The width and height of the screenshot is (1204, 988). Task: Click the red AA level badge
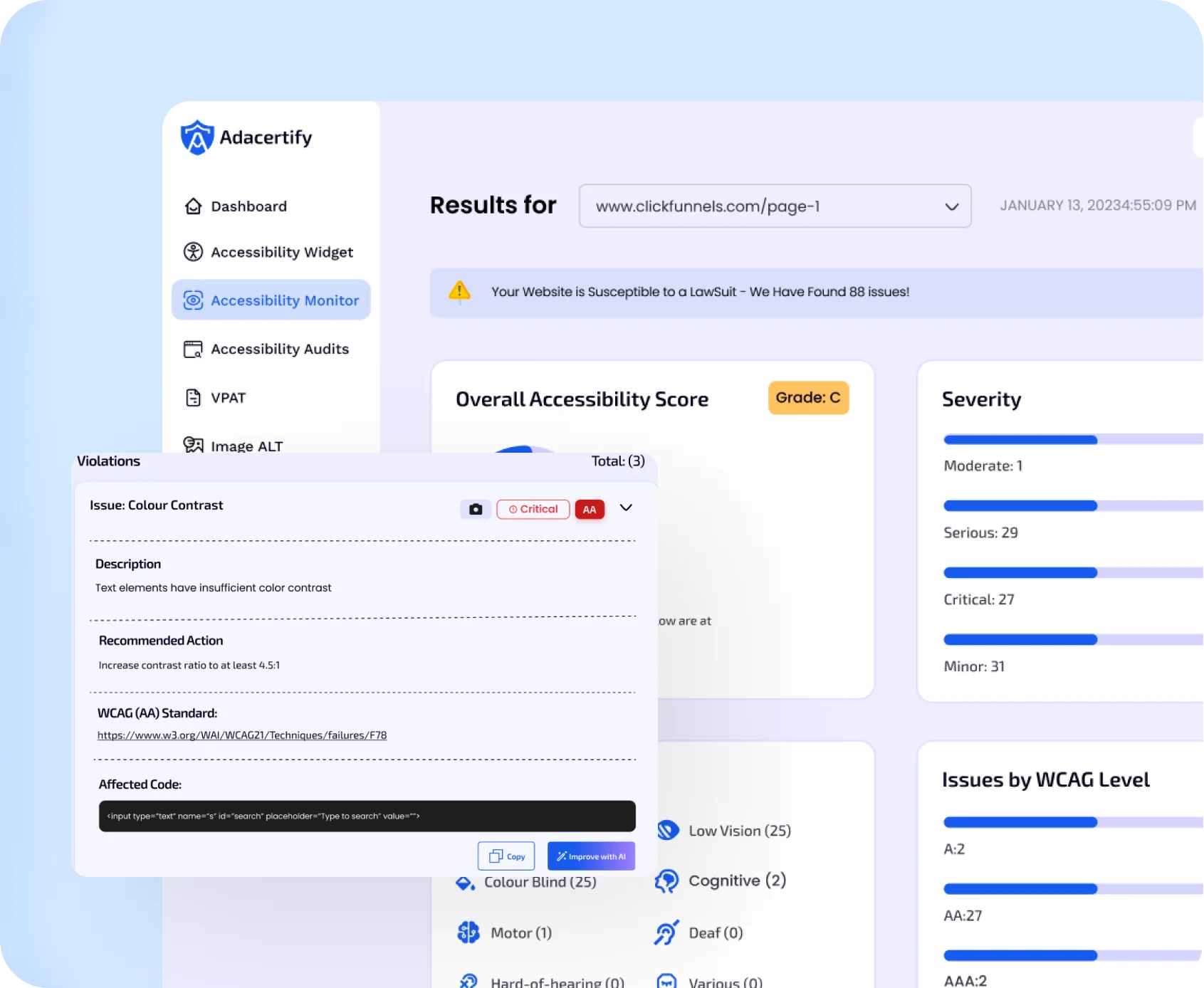tap(590, 510)
